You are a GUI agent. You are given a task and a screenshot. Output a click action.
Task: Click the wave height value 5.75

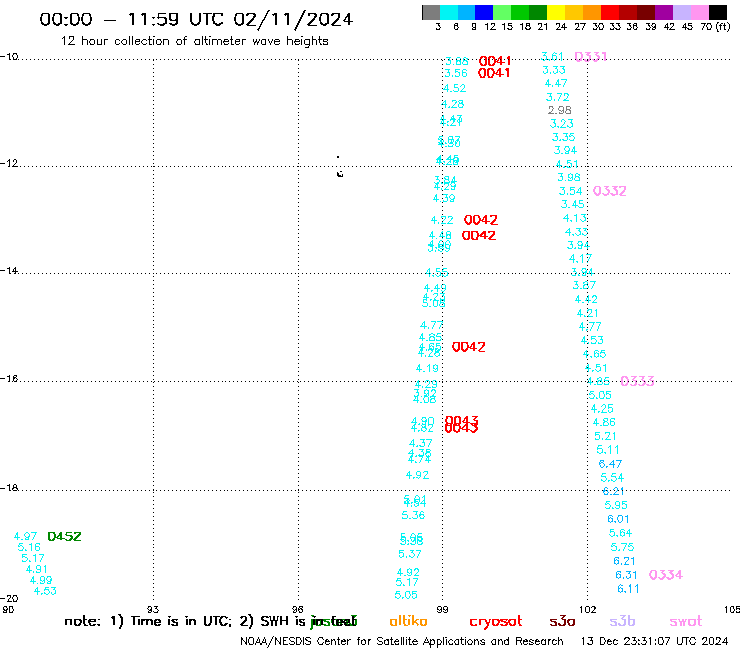tap(622, 548)
